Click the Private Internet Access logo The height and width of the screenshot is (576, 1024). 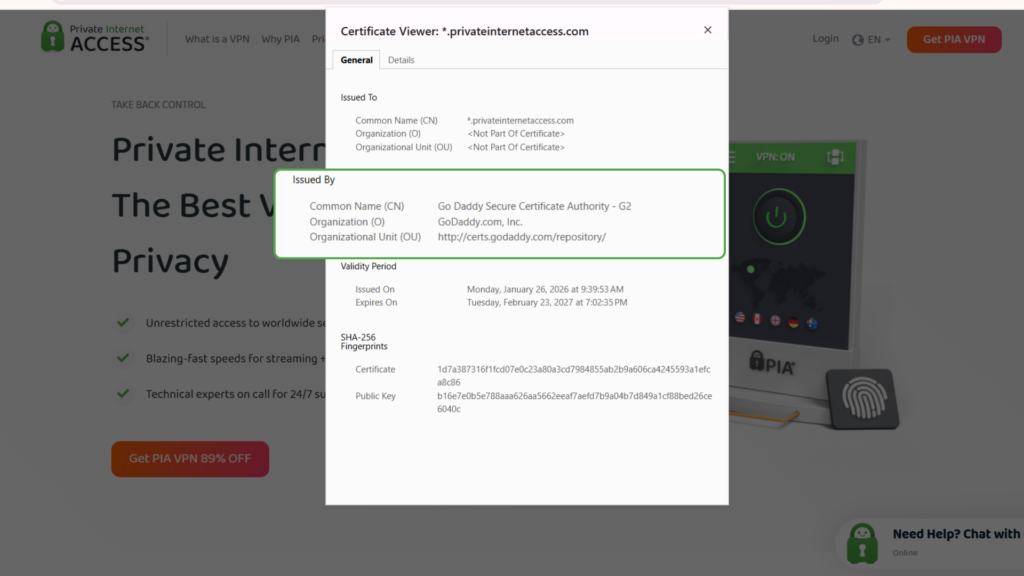click(x=95, y=37)
